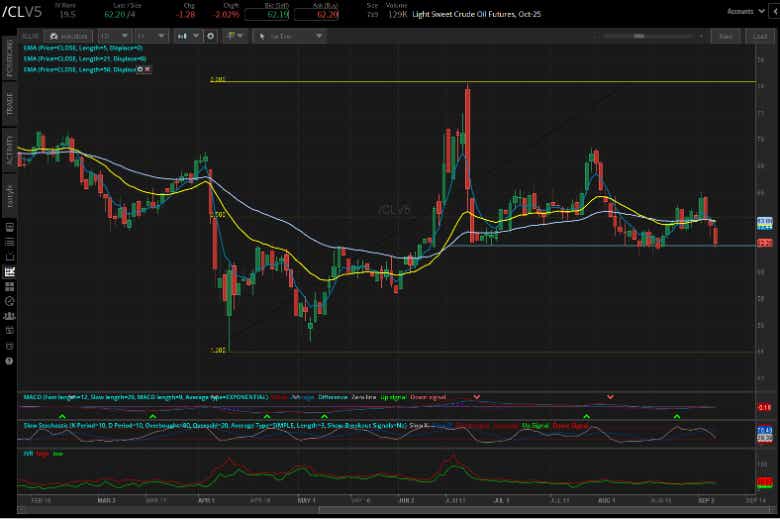Click the Bid (Sell) 62.19 button

coord(267,14)
